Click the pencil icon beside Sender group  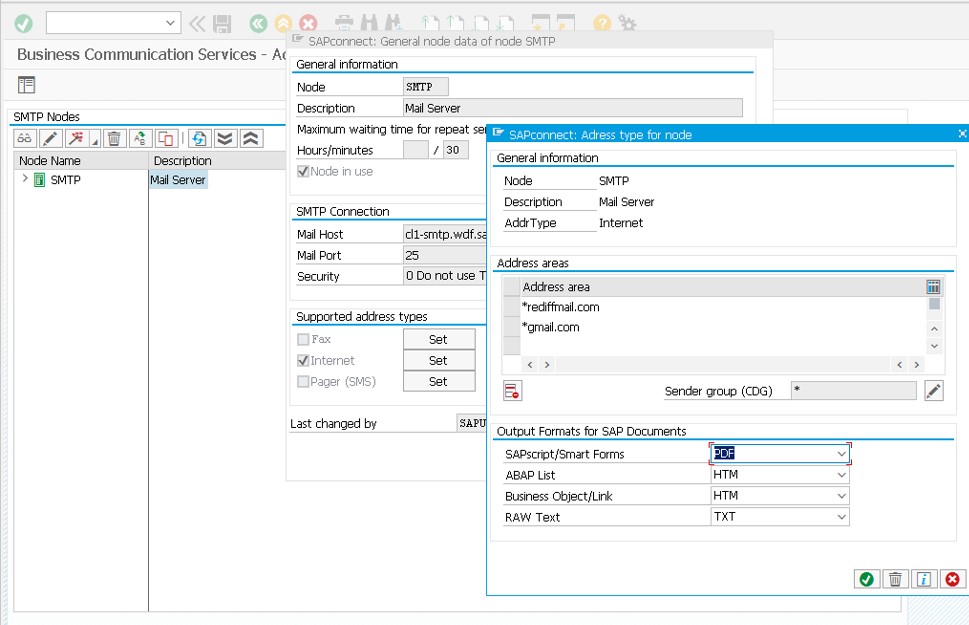[934, 391]
